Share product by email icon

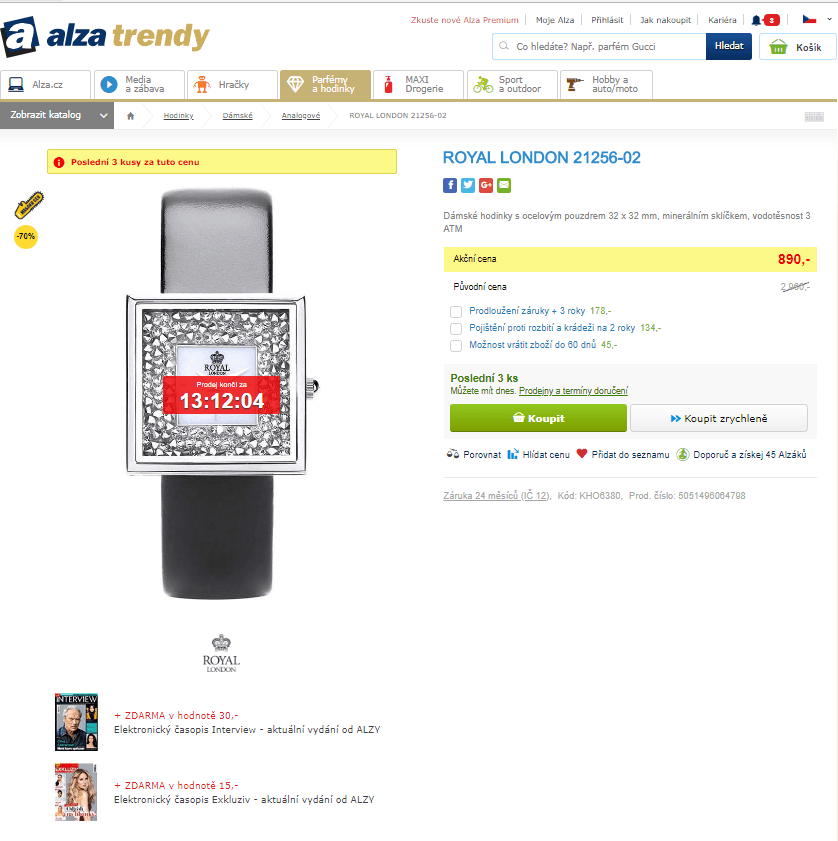[504, 186]
